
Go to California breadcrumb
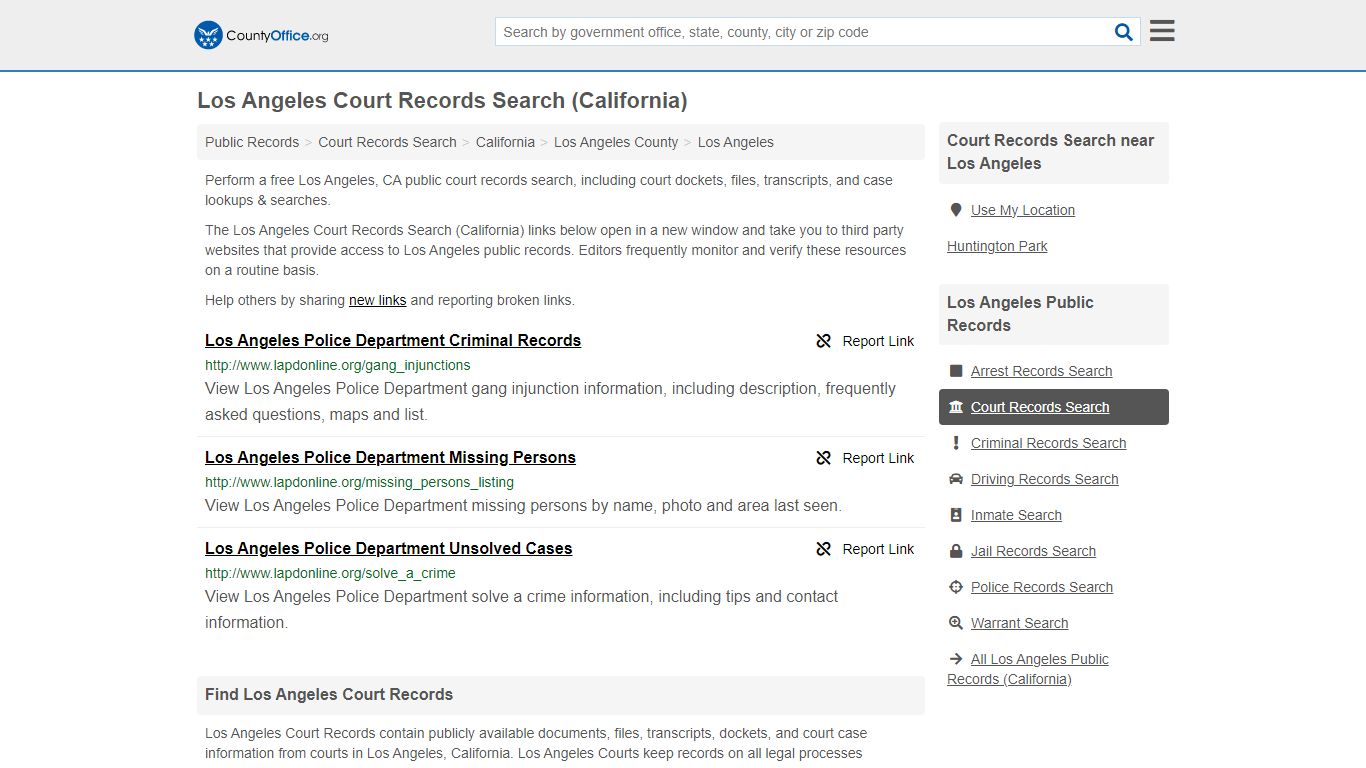[505, 142]
